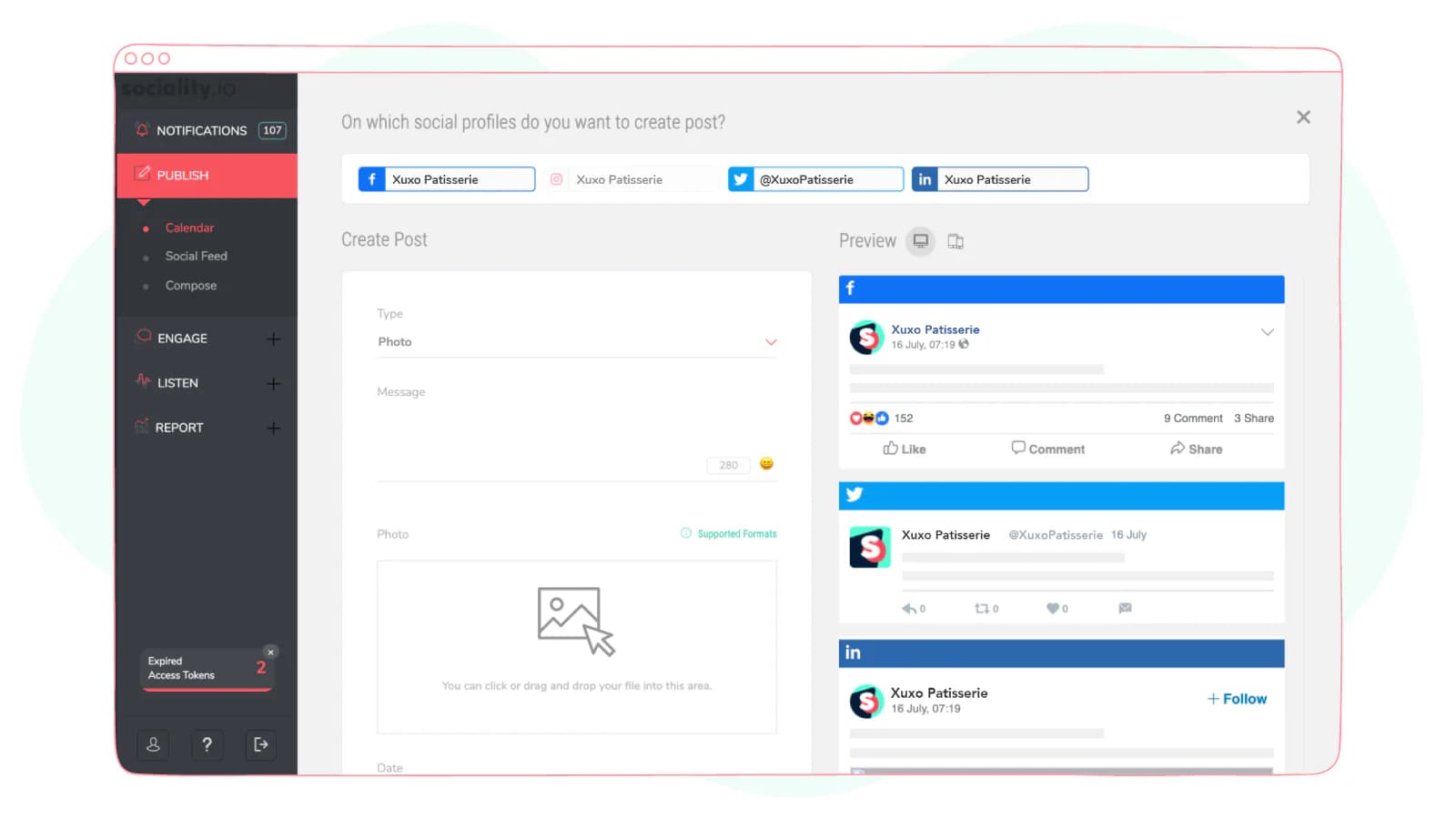Open the Supported Formats link
Viewport: 1456px width, 819px height.
pyautogui.click(x=729, y=534)
